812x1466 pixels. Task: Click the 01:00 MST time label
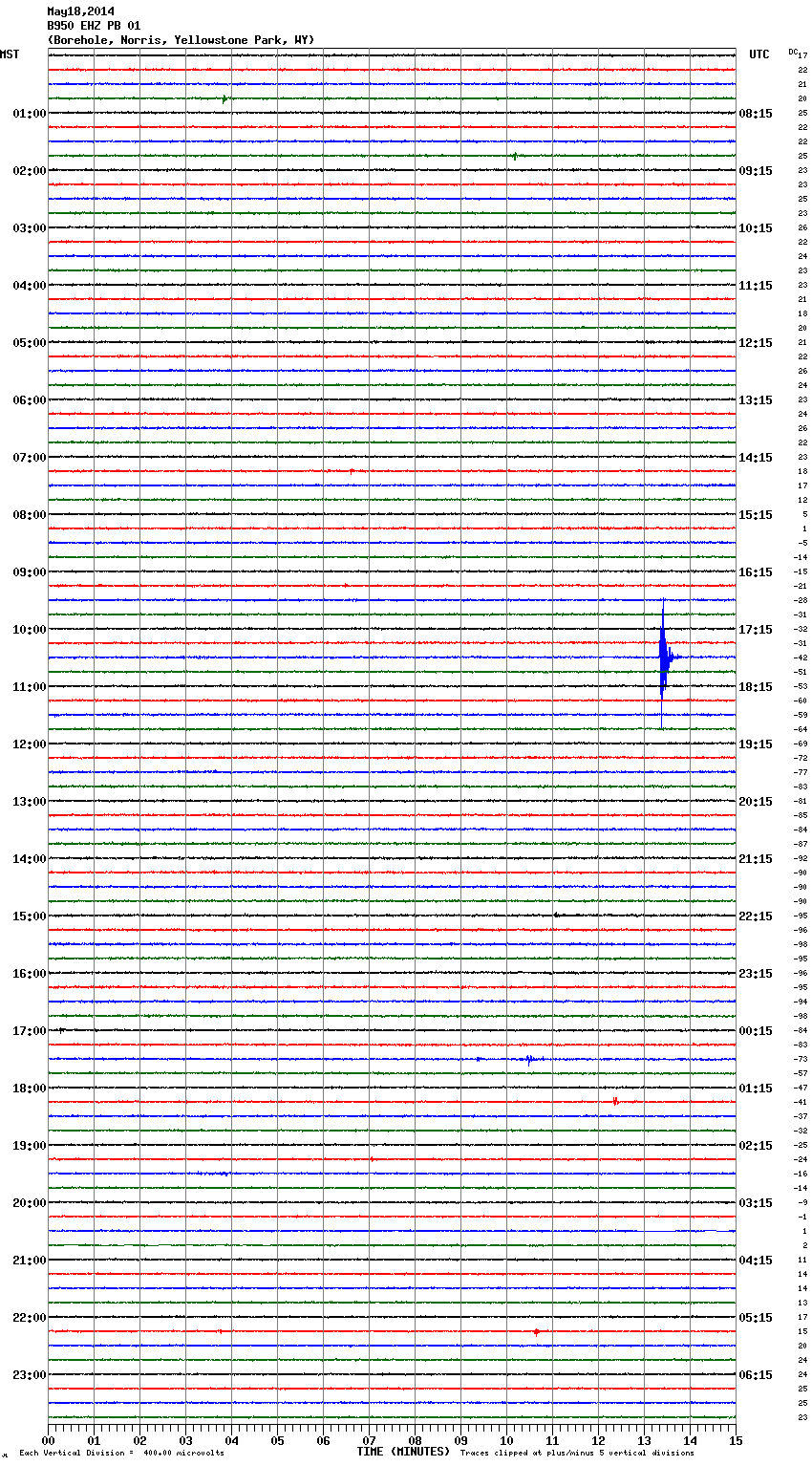(29, 114)
